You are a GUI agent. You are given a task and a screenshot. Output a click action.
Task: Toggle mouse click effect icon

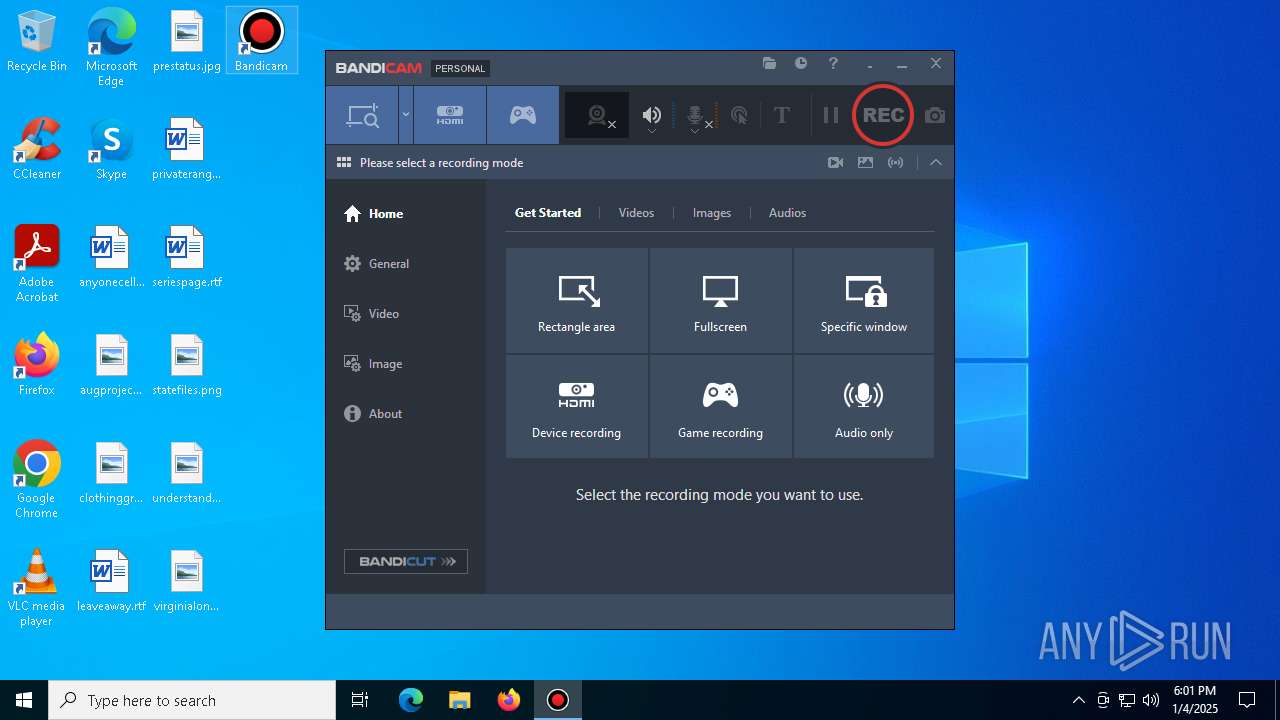pos(739,116)
